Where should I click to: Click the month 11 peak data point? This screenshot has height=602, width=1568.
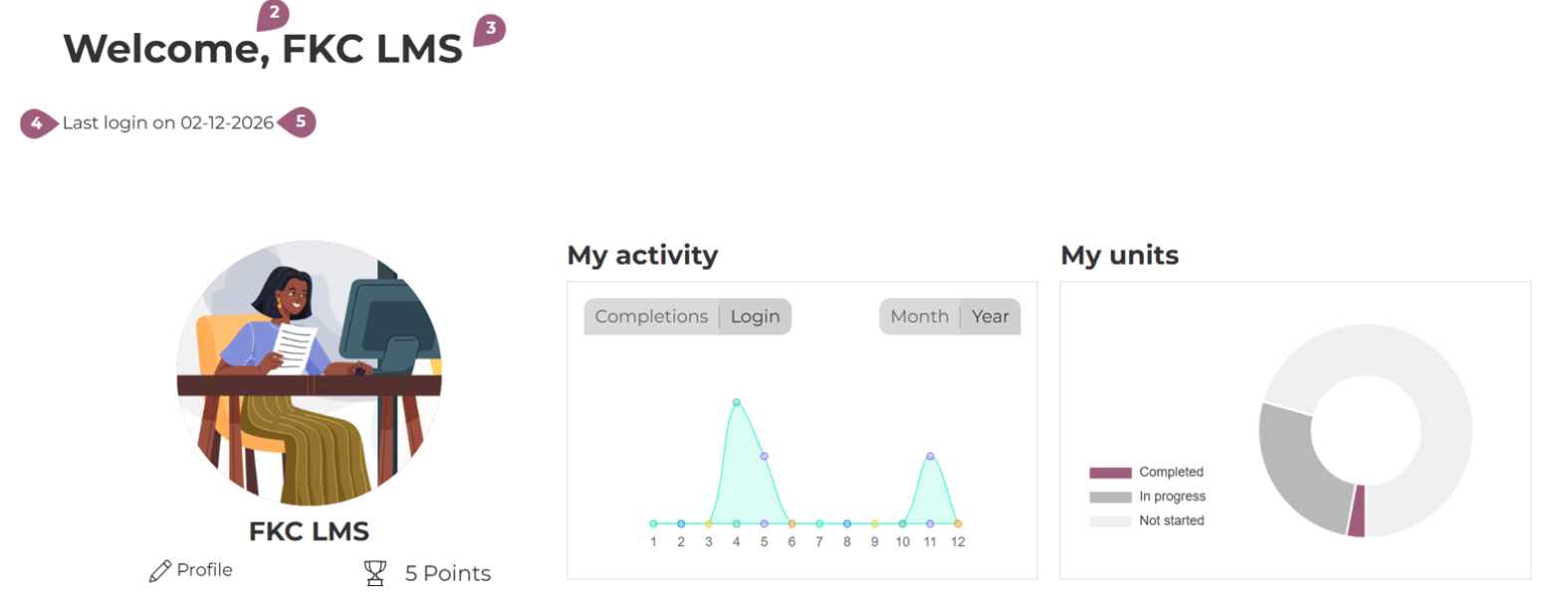(930, 457)
